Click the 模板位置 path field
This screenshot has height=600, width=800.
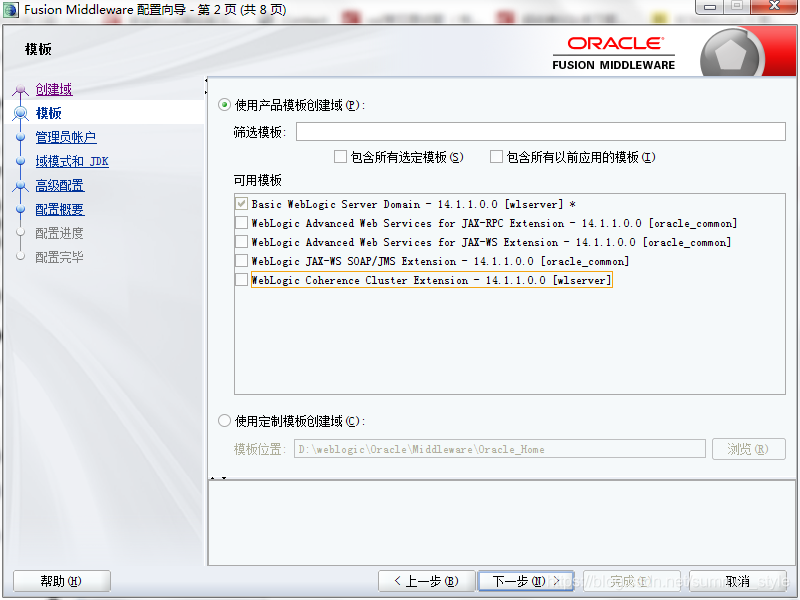point(499,449)
